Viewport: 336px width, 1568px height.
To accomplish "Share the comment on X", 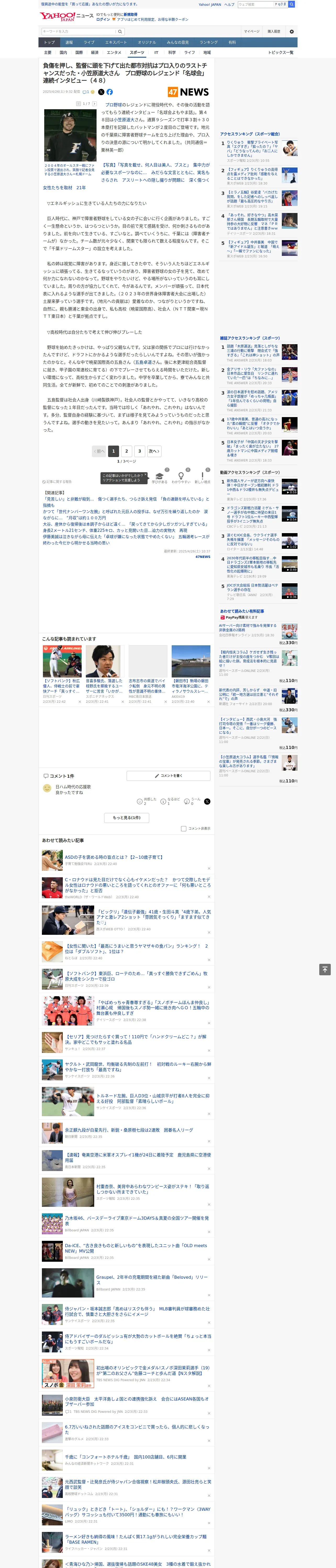I will [207, 802].
